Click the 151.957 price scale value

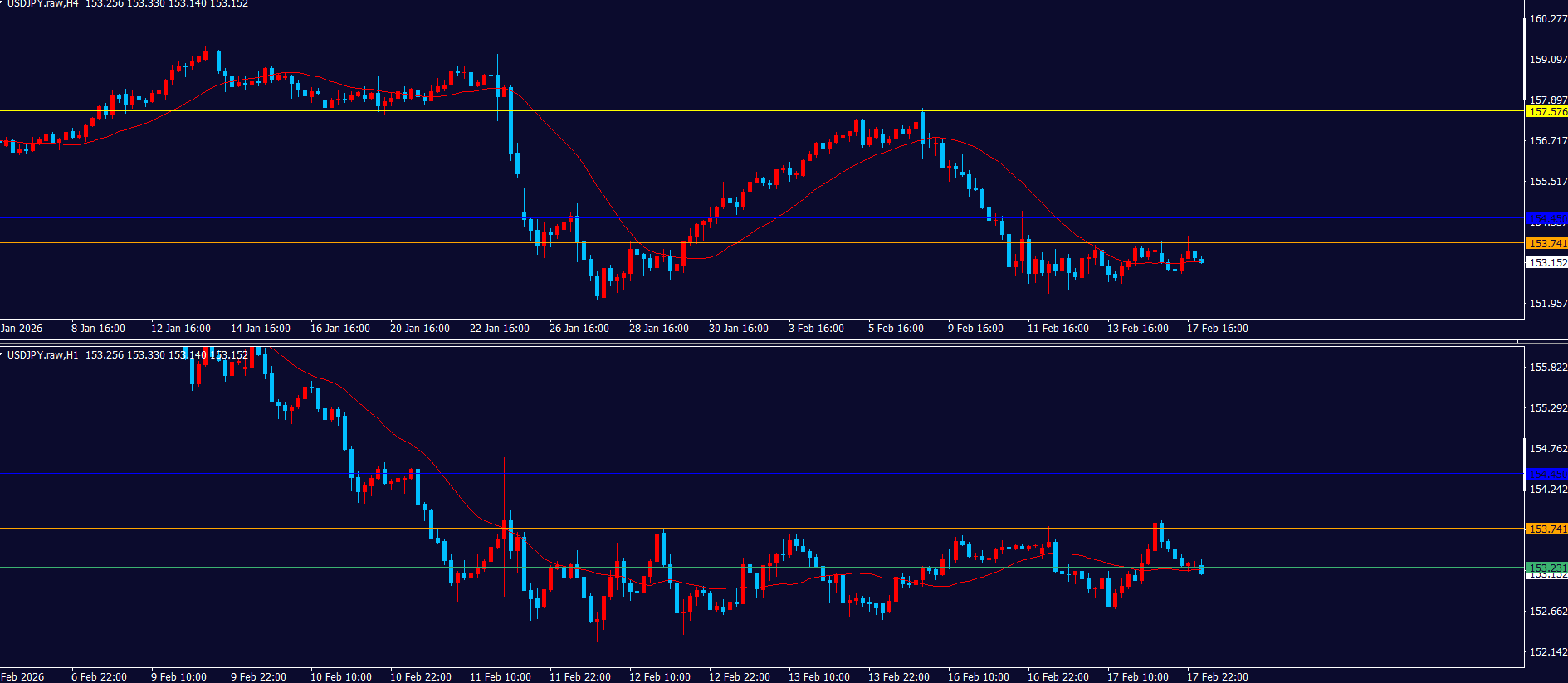(1547, 304)
